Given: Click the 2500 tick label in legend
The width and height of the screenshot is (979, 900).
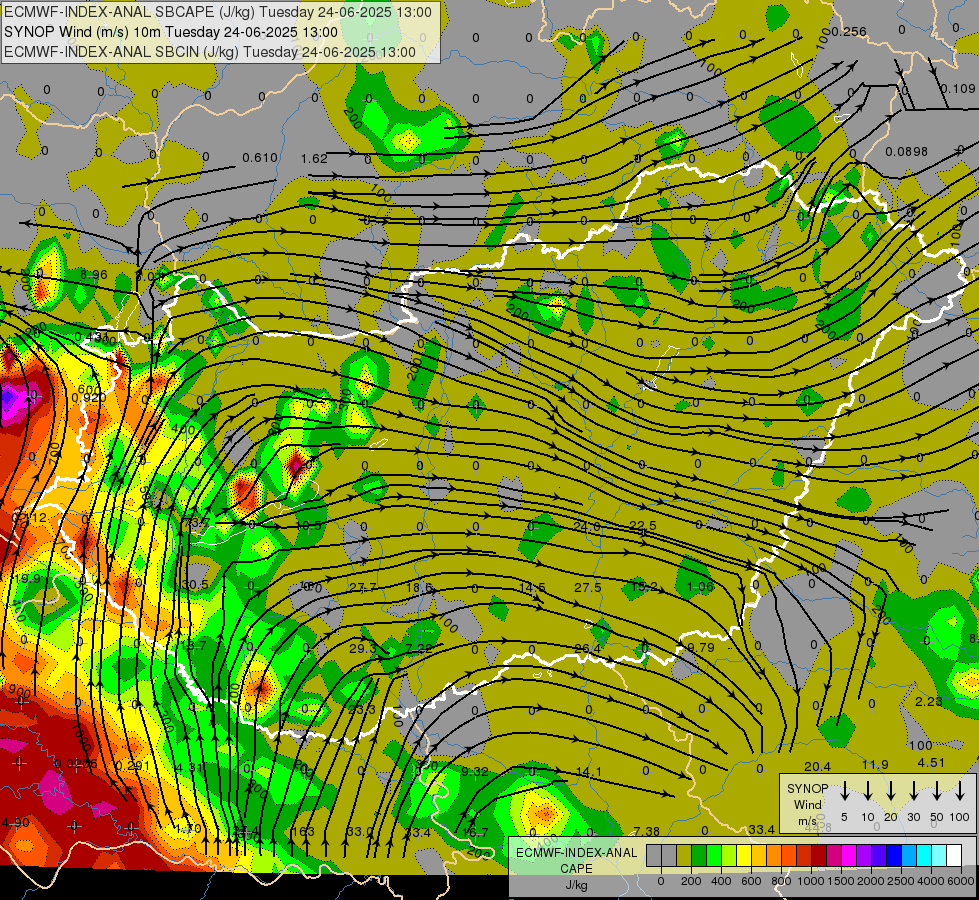Looking at the screenshot, I should pyautogui.click(x=900, y=881).
